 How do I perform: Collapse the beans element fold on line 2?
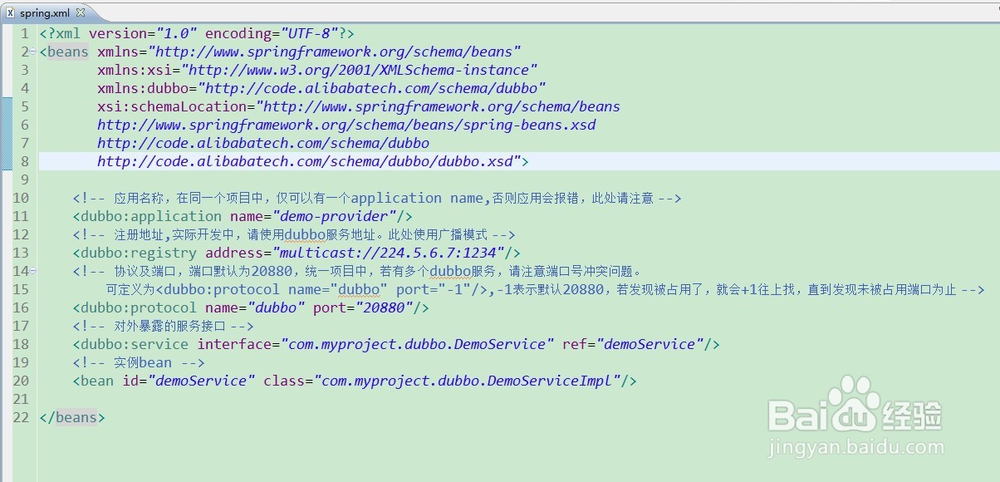coord(33,52)
